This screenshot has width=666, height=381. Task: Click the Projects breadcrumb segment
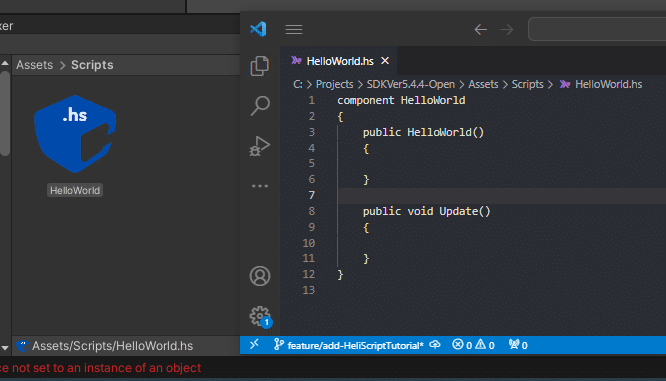(334, 84)
